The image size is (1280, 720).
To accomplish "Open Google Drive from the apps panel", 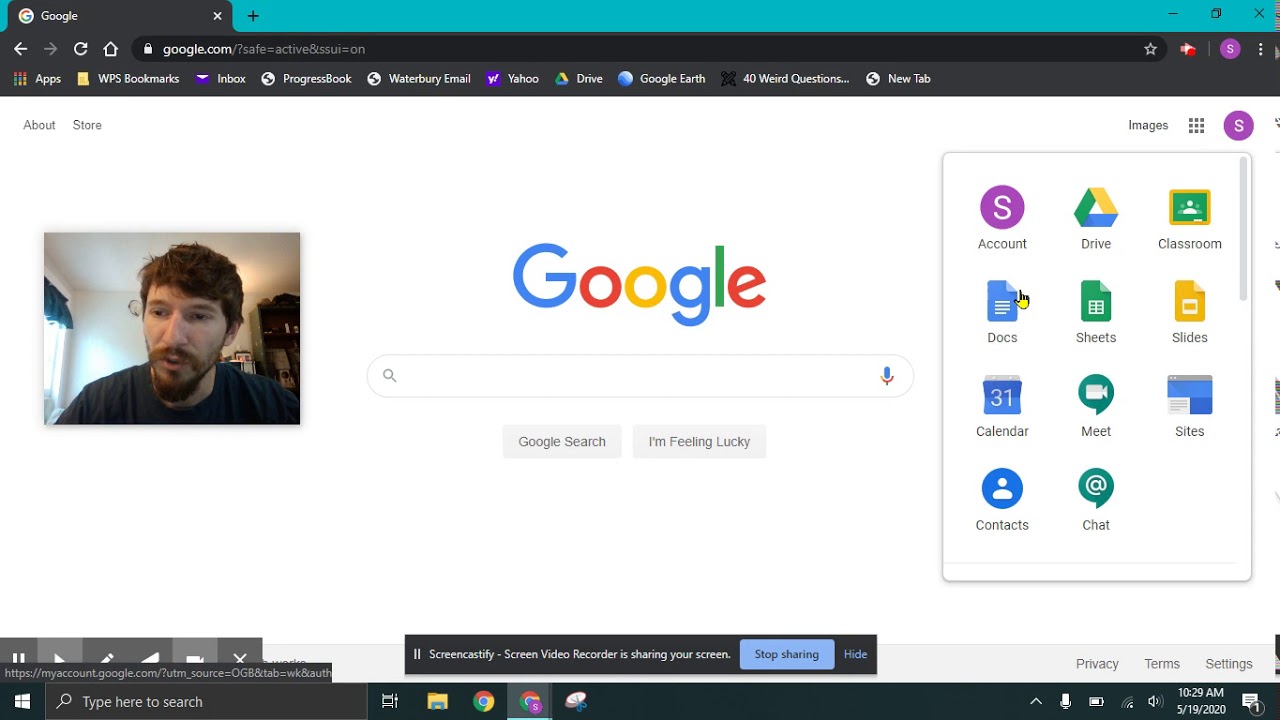I will [x=1096, y=218].
